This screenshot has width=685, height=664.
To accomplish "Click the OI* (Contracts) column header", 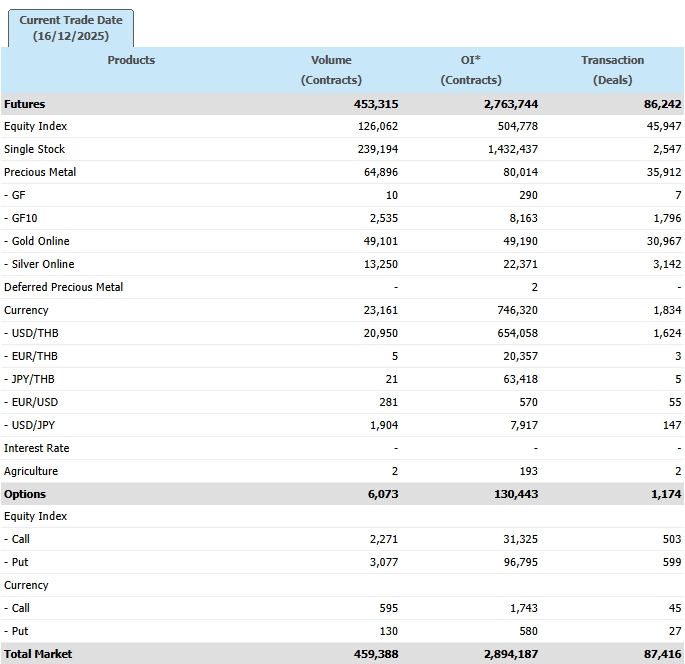I will pyautogui.click(x=471, y=70).
